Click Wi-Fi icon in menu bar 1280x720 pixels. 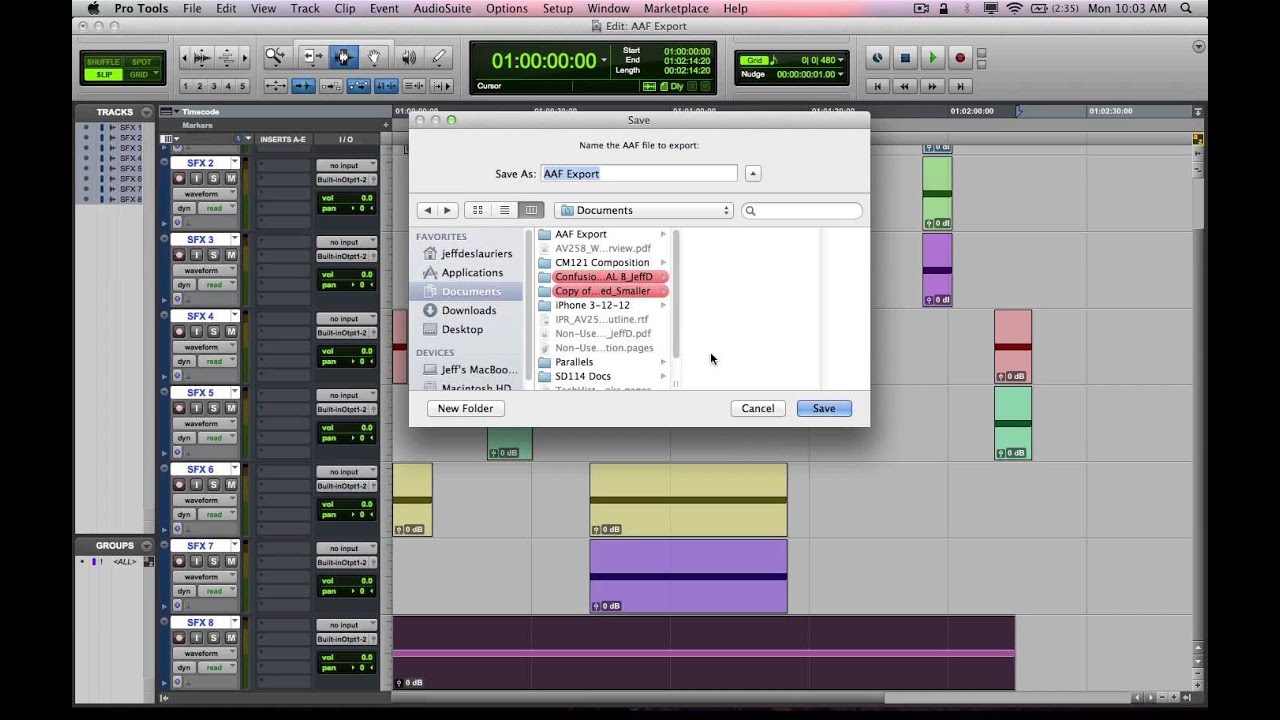point(1014,8)
